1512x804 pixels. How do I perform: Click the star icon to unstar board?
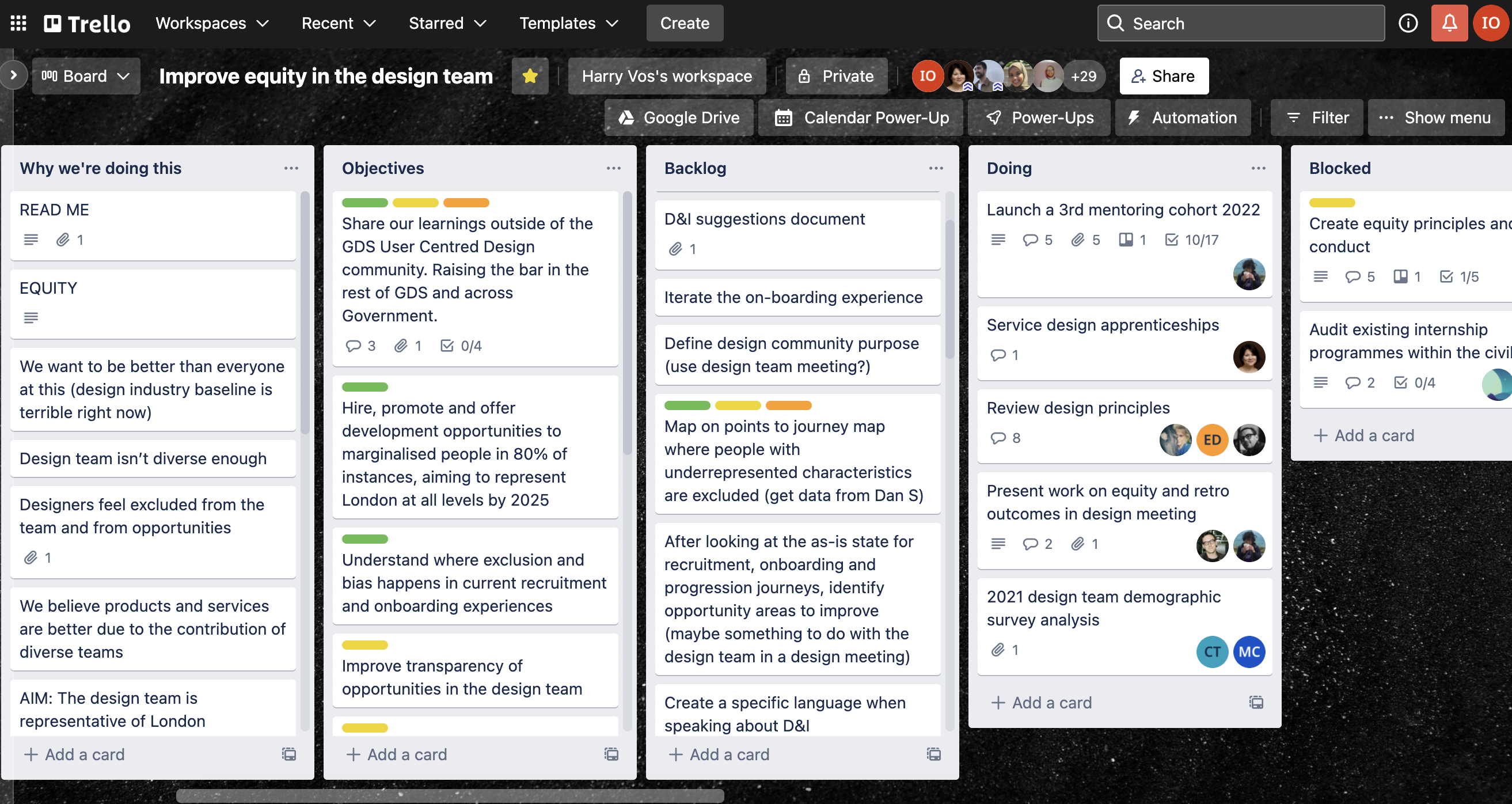(x=529, y=75)
